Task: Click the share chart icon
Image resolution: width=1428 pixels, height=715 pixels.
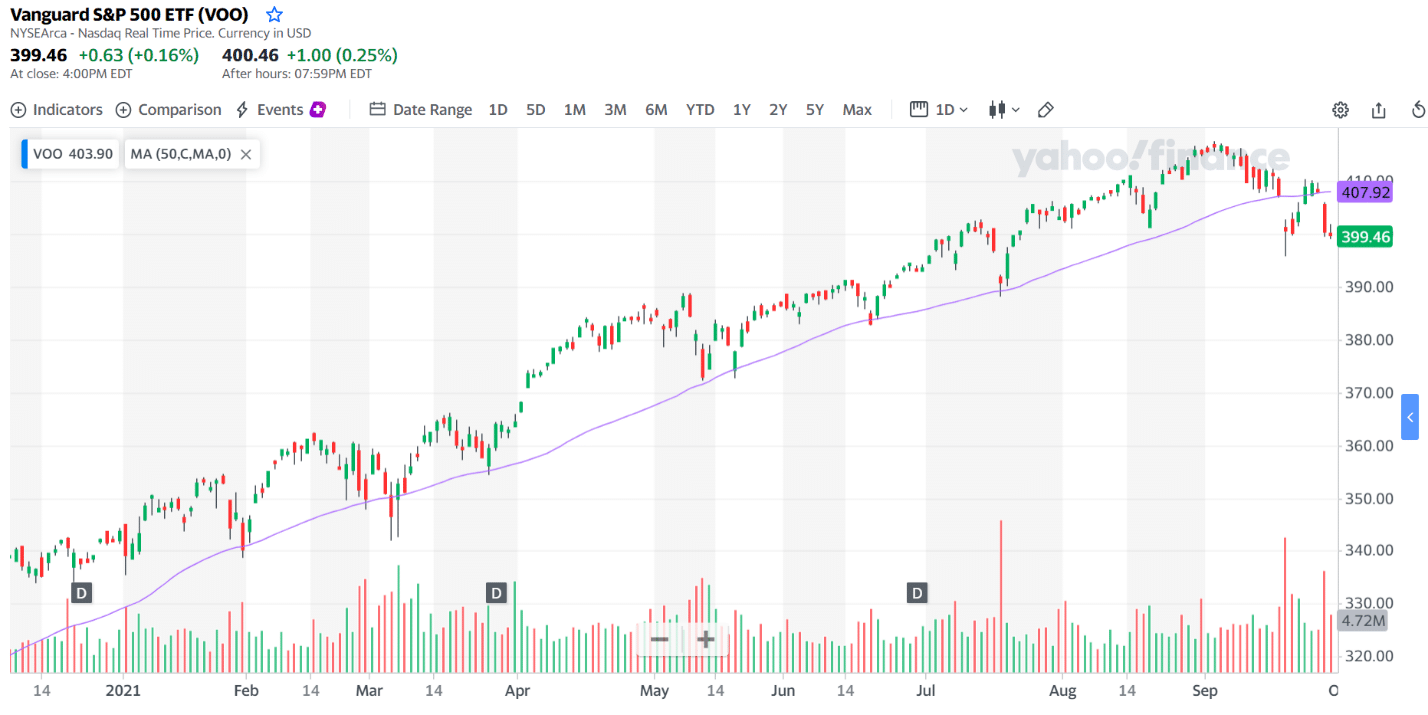Action: [x=1379, y=110]
